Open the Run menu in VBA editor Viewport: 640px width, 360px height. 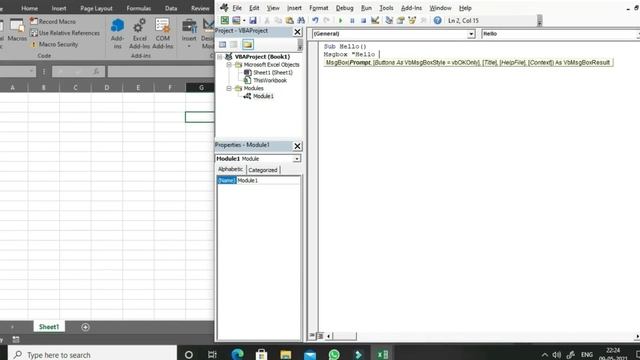coord(366,8)
